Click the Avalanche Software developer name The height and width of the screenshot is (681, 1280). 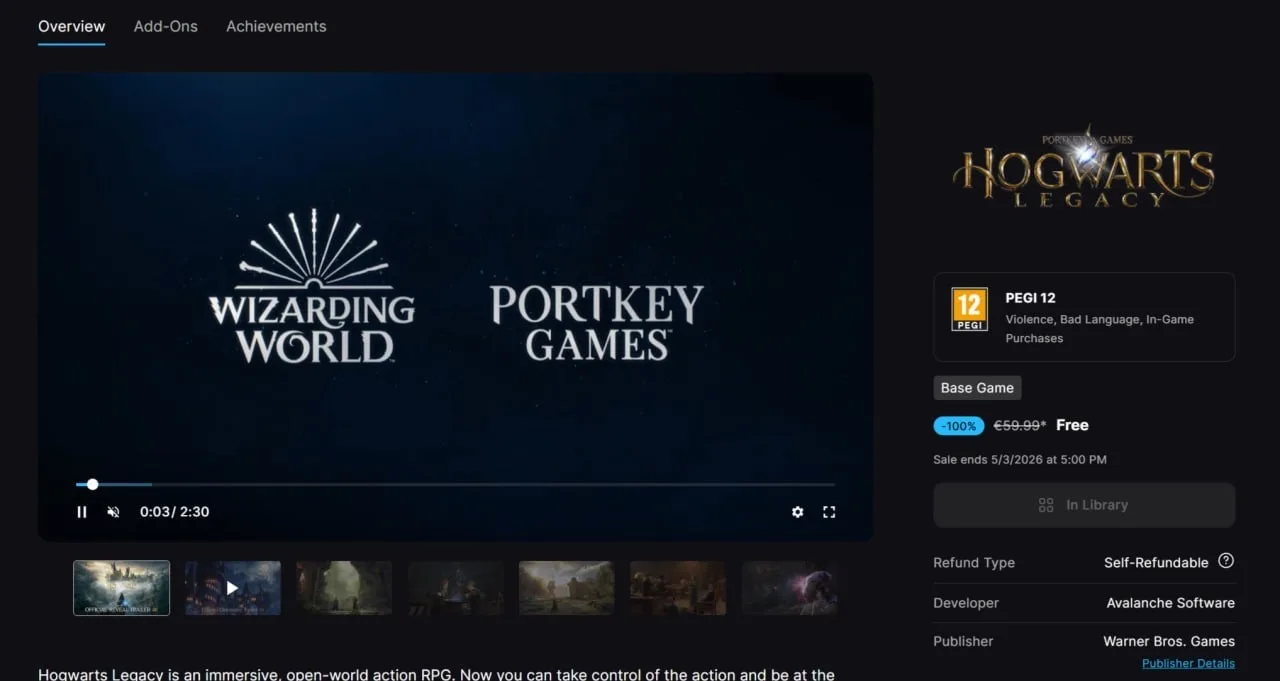(x=1170, y=603)
